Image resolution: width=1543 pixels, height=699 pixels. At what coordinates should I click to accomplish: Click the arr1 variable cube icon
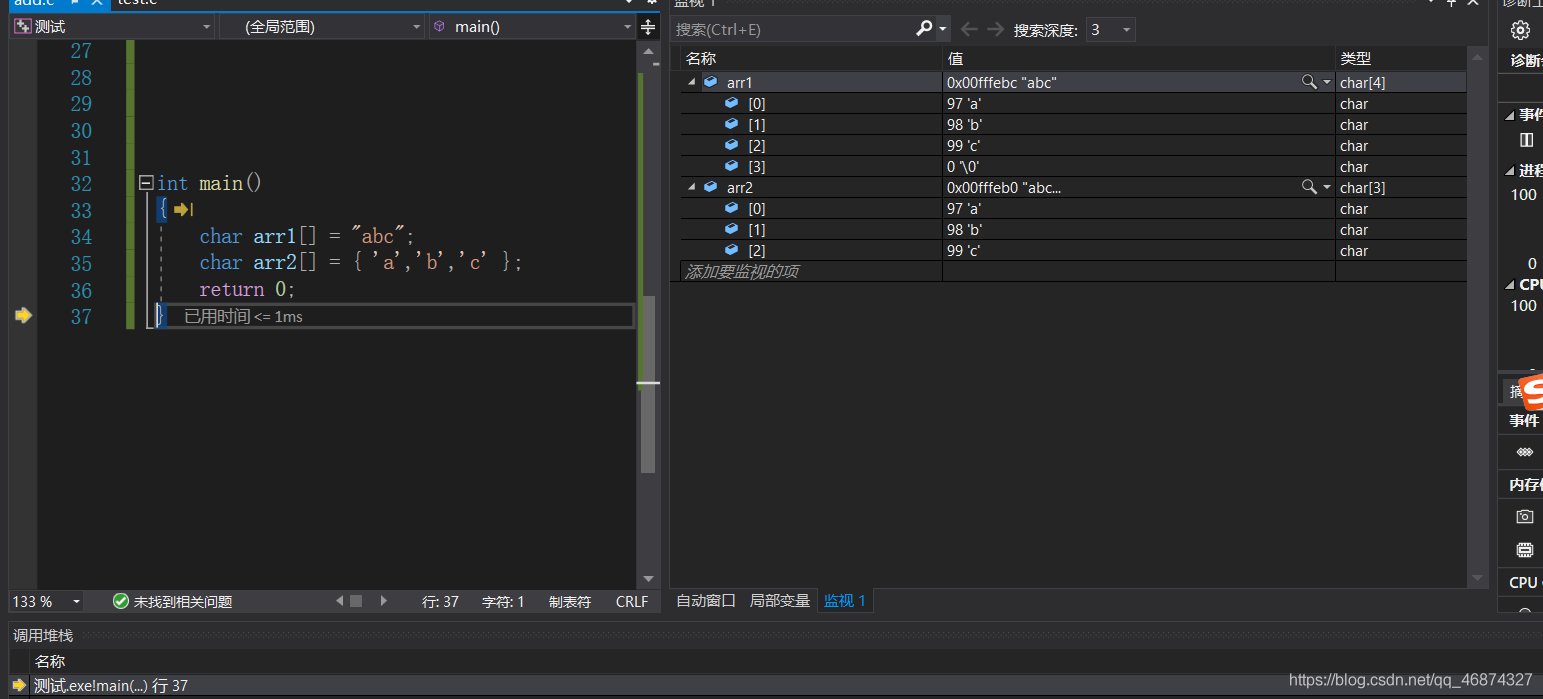click(710, 82)
